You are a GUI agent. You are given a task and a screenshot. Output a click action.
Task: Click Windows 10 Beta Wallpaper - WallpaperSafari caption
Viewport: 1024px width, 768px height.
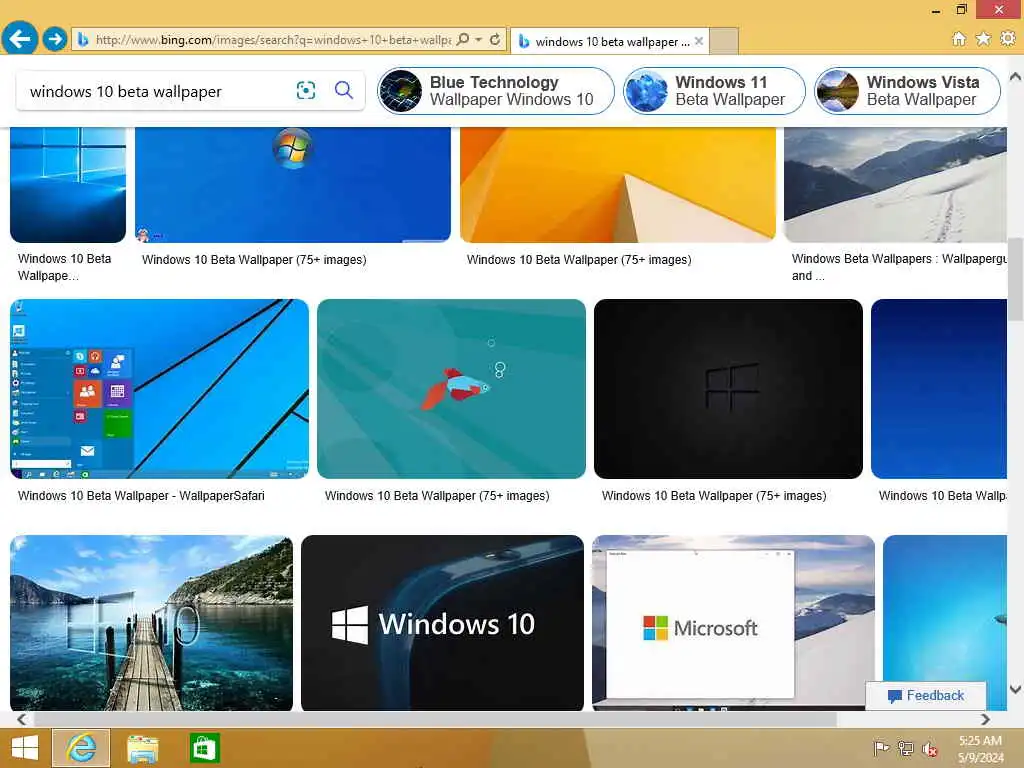click(x=141, y=496)
